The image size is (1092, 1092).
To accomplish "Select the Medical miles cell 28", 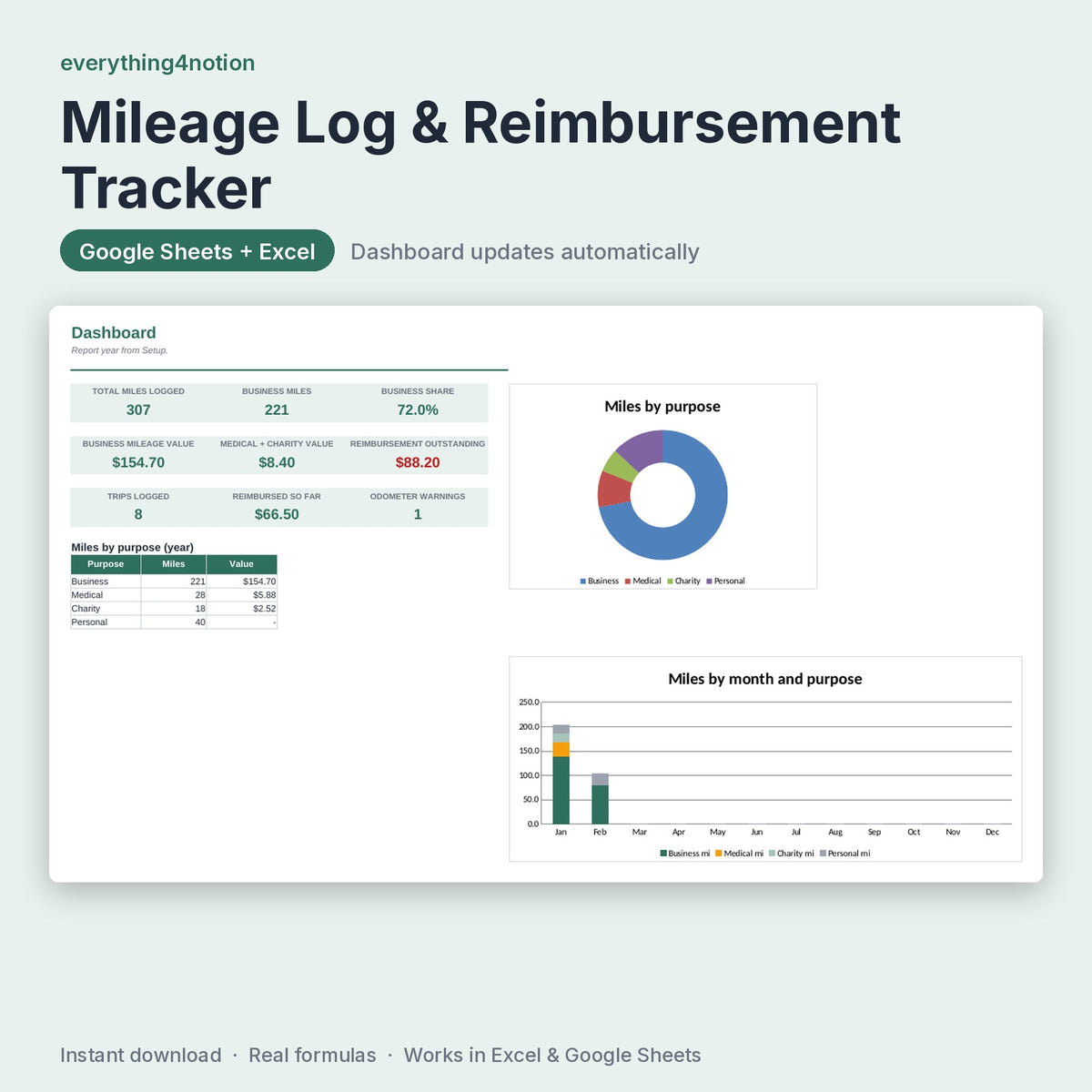I will pyautogui.click(x=174, y=595).
